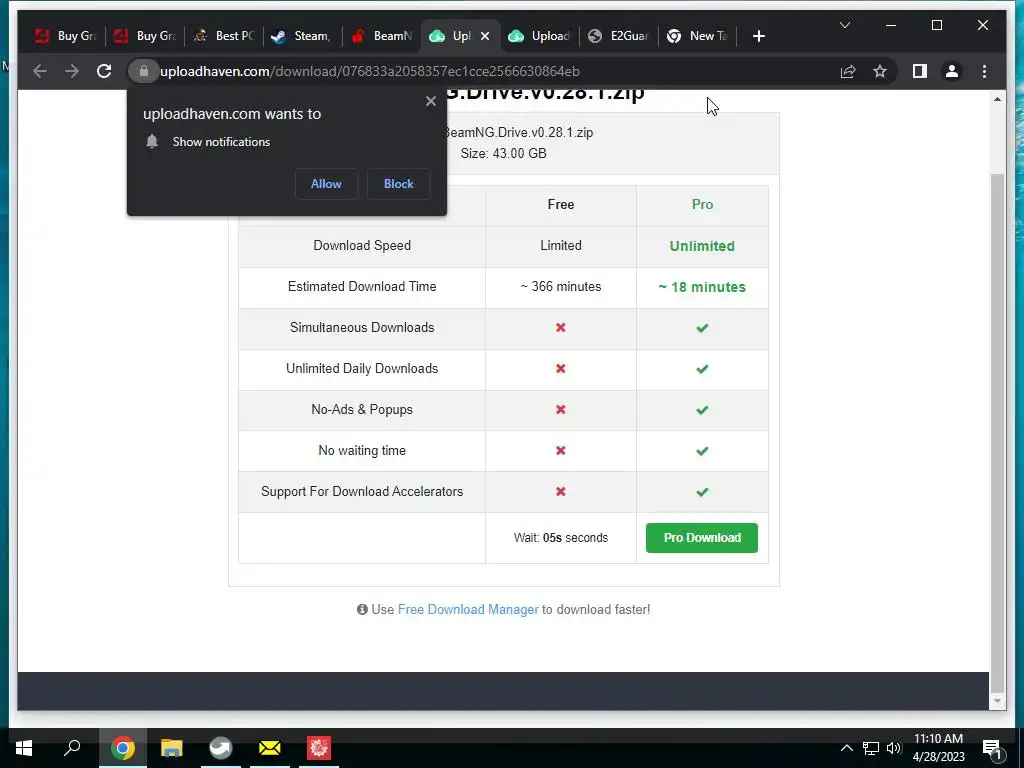
Task: Click red X for No-Ads & Popups
Action: 560,409
